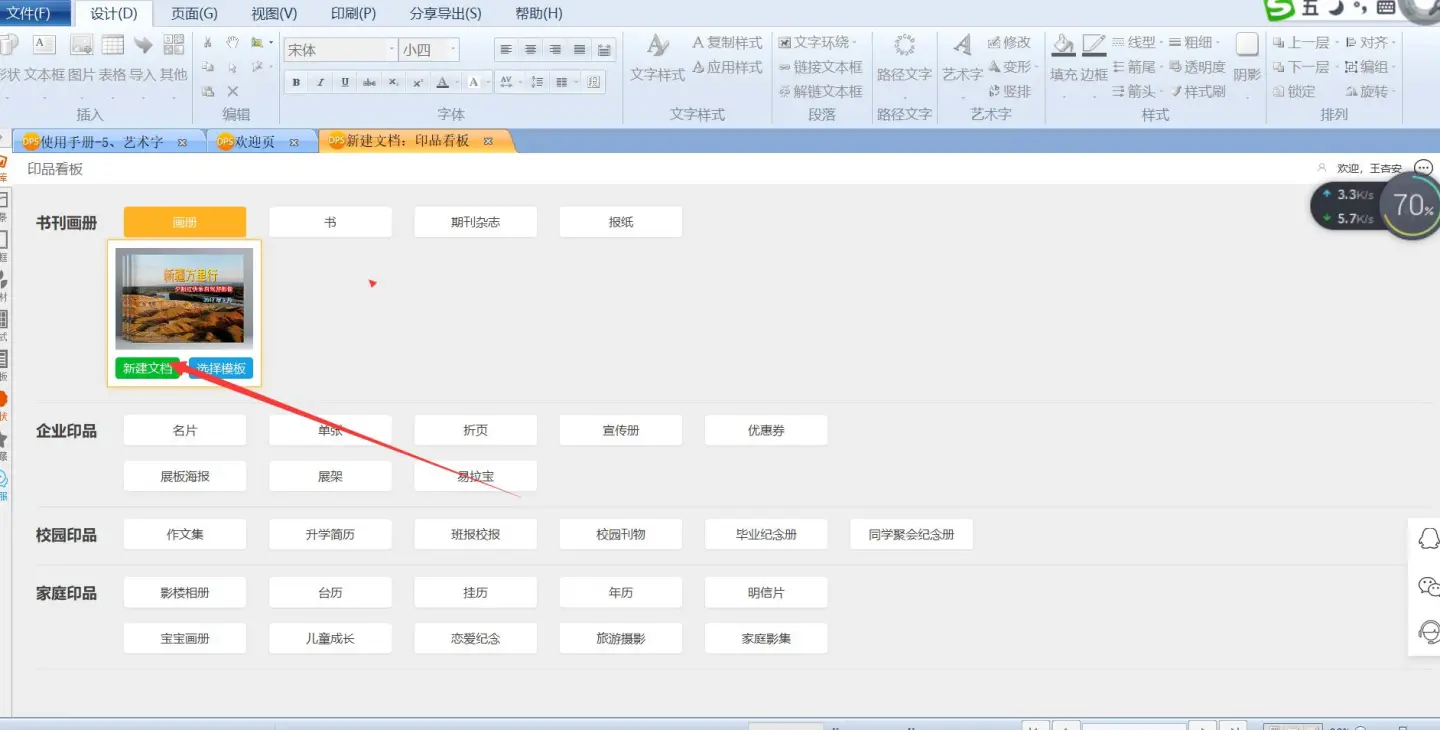Image resolution: width=1440 pixels, height=730 pixels.
Task: Toggle bold formatting
Action: tap(296, 82)
